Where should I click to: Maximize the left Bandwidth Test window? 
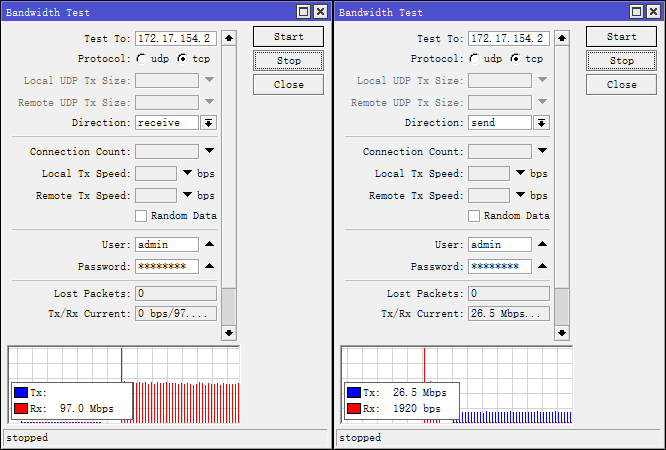303,11
